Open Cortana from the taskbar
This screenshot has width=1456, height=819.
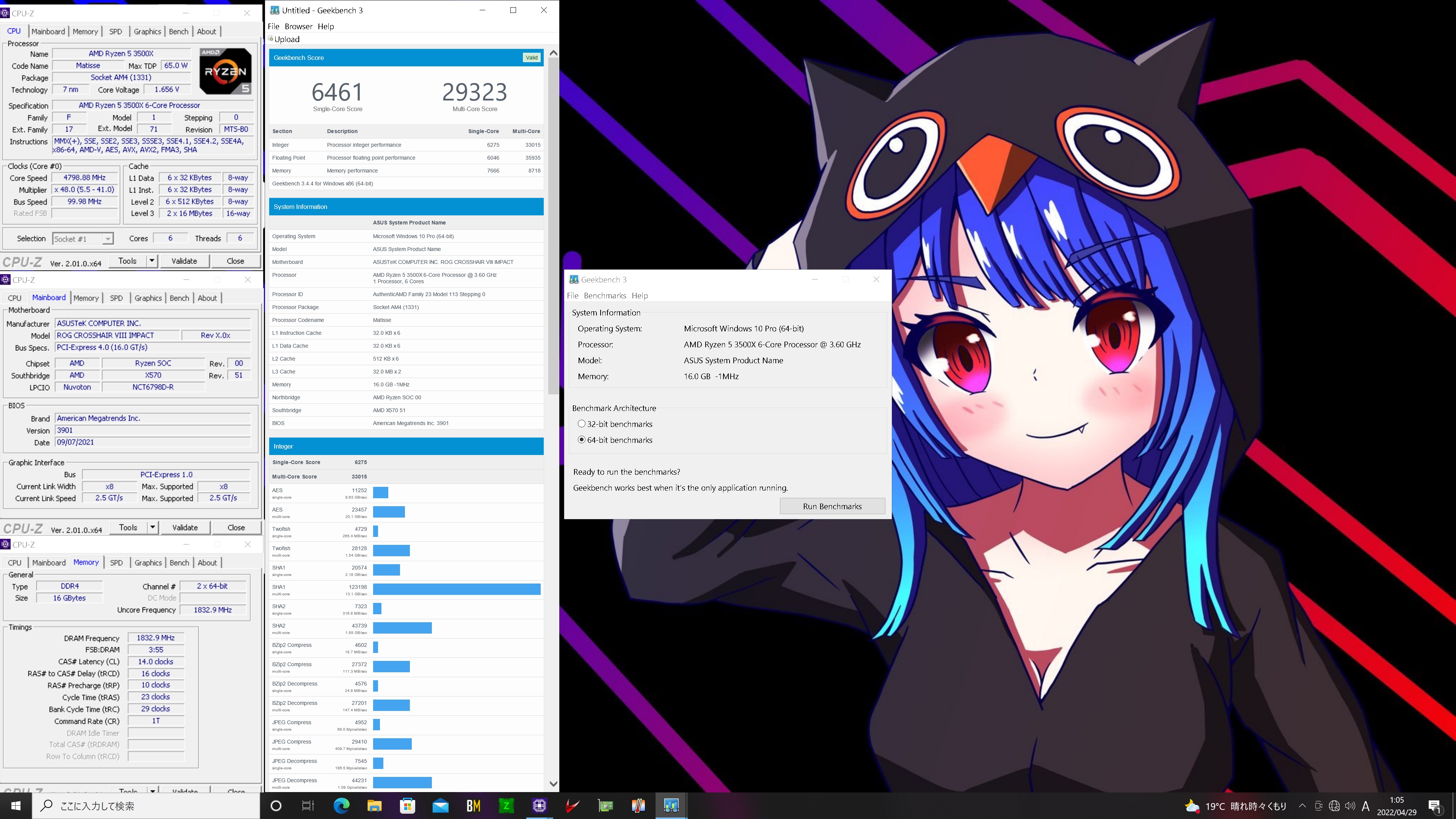(276, 805)
